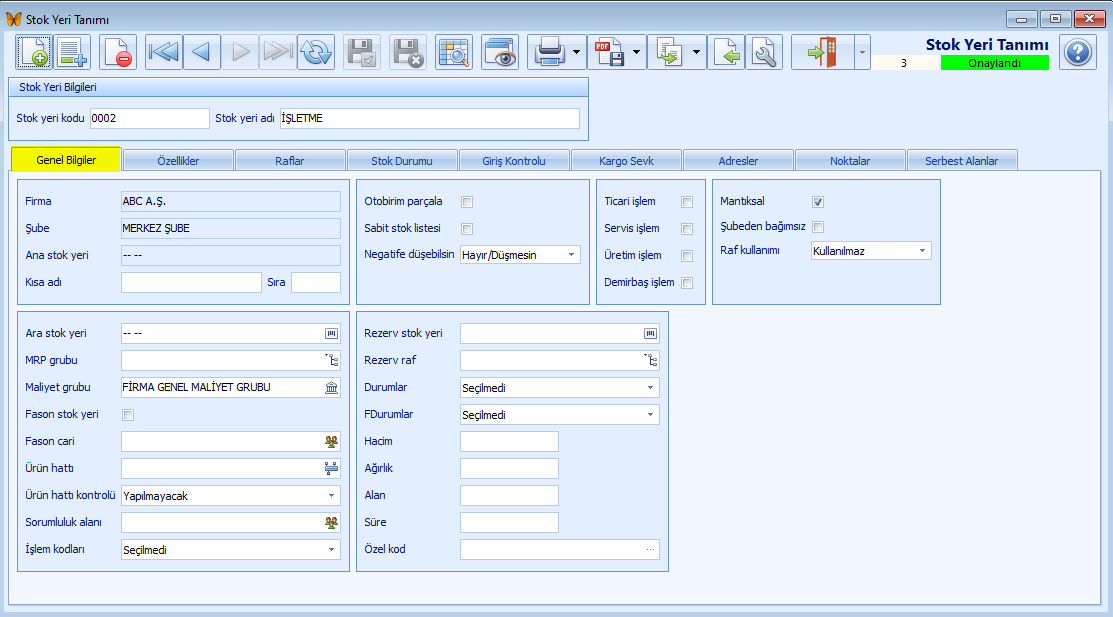Open help via question mark icon
This screenshot has width=1113, height=617.
click(x=1078, y=52)
